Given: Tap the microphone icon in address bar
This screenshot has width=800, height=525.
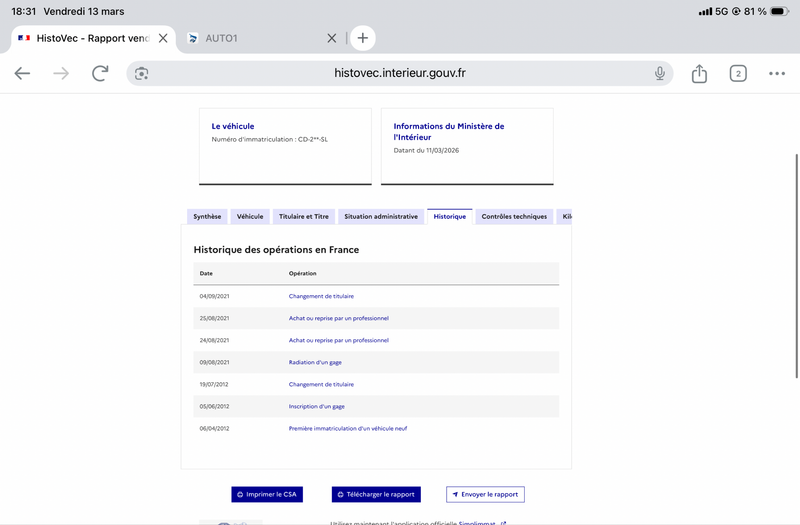Looking at the screenshot, I should pos(660,73).
